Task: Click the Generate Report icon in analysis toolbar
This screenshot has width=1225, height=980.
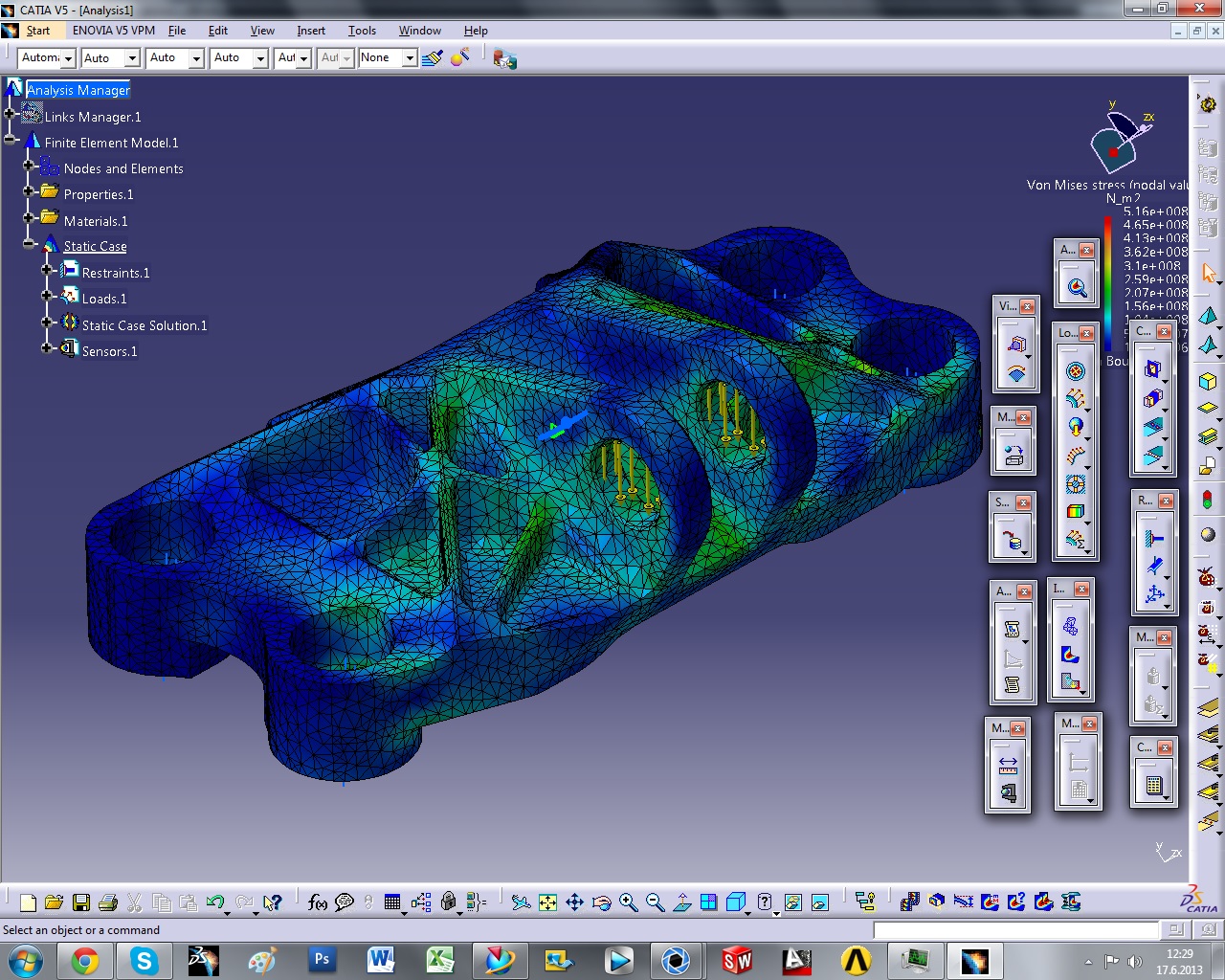Action: pos(1013,629)
